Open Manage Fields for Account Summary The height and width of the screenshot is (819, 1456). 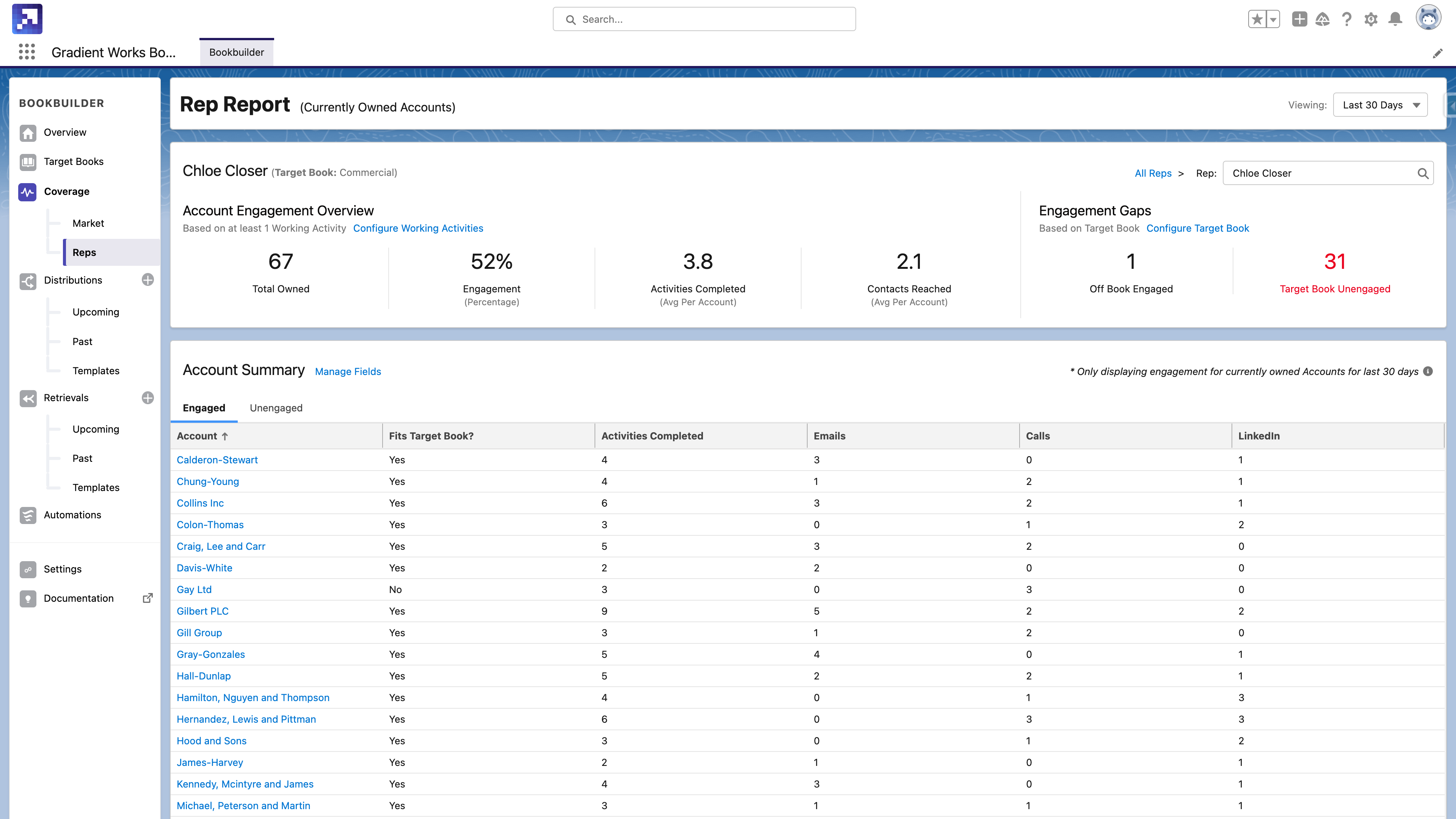click(348, 371)
